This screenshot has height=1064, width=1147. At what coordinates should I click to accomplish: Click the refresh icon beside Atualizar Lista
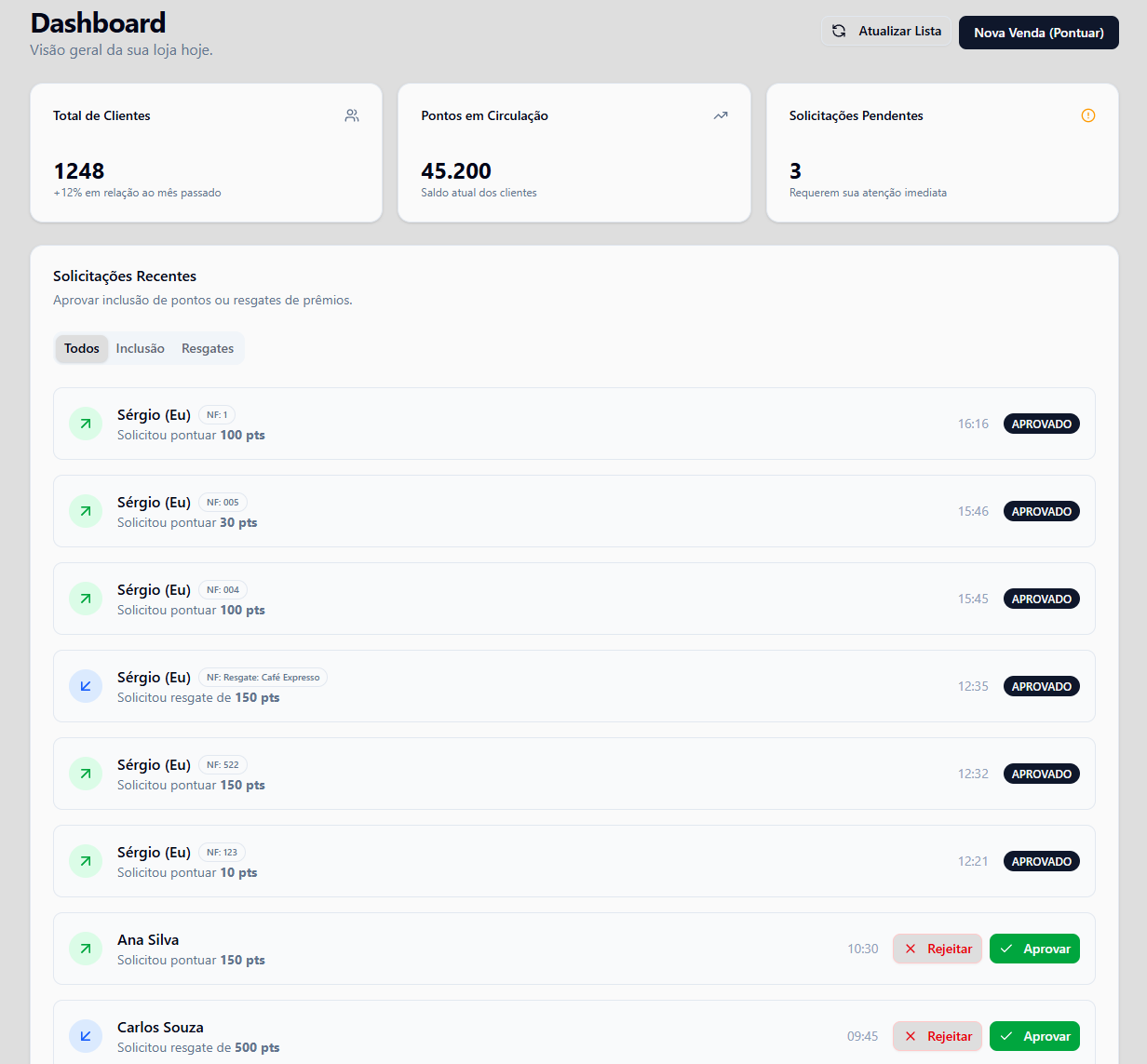tap(839, 31)
